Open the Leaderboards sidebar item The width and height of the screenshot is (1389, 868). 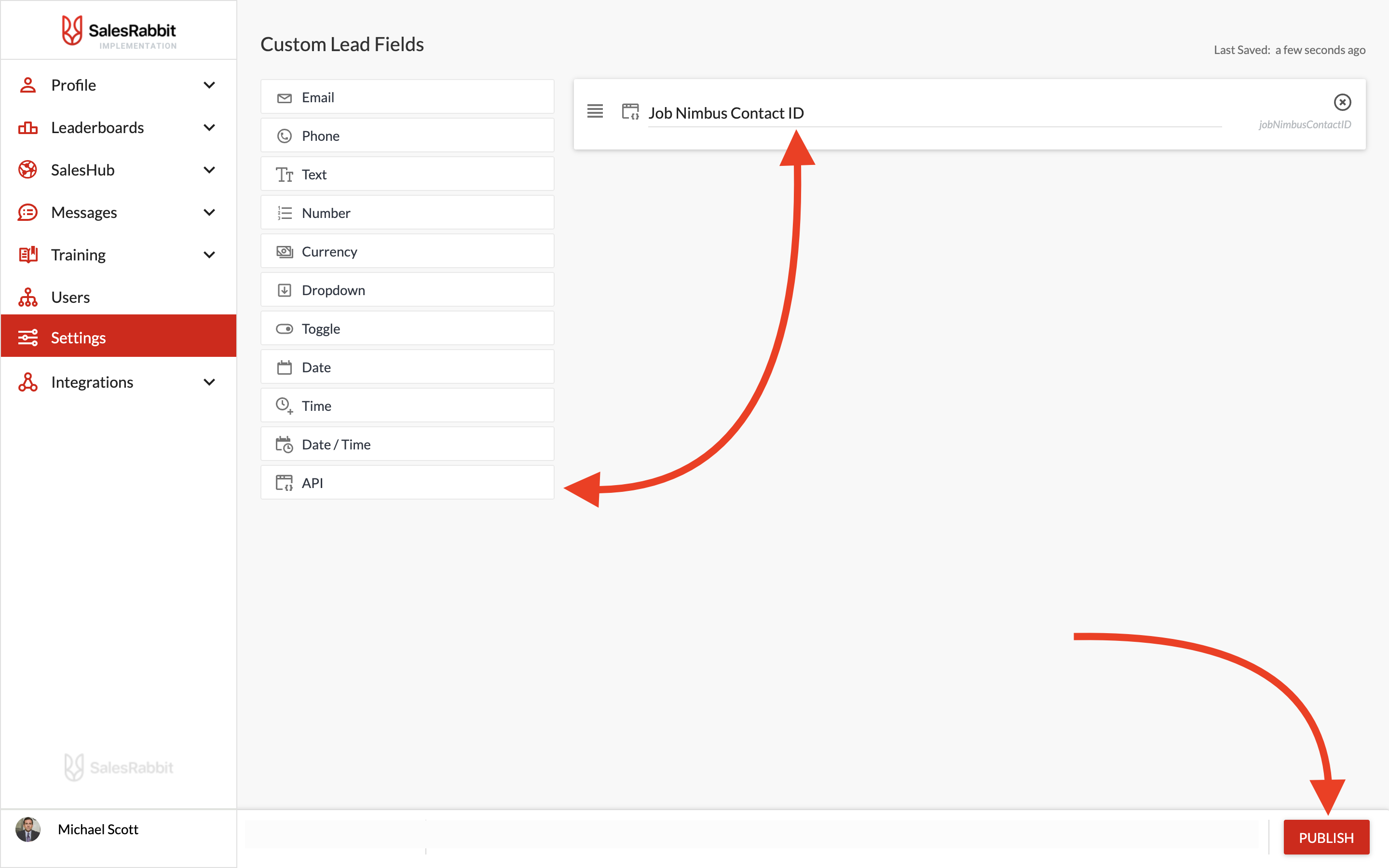[119, 127]
